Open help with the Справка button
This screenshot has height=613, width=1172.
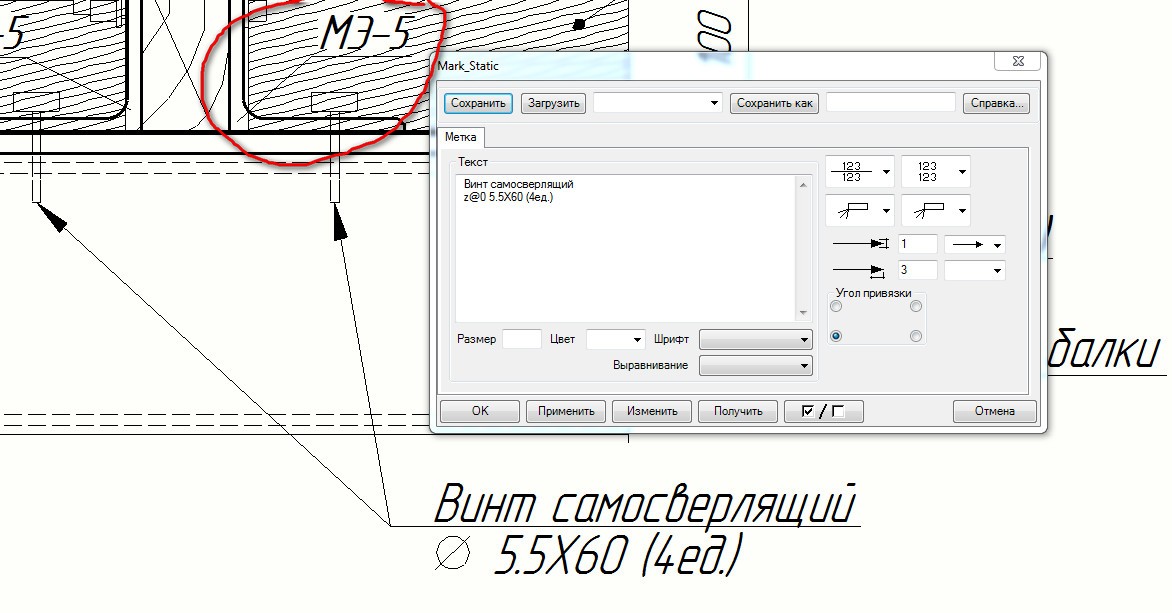(996, 103)
